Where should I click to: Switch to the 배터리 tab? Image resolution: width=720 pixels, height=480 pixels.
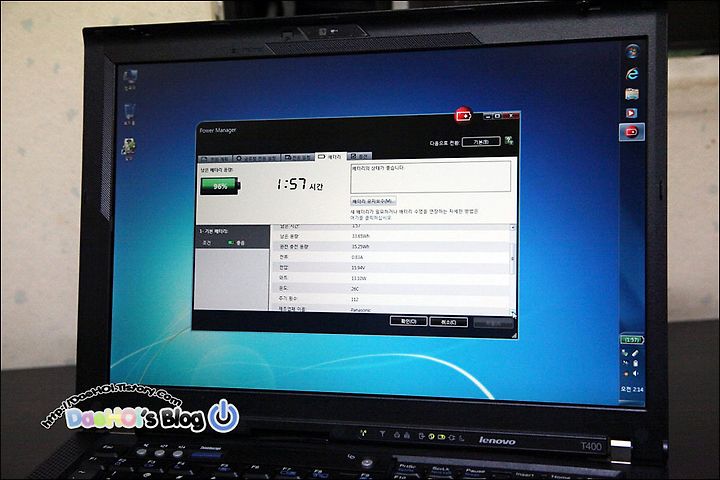click(331, 157)
